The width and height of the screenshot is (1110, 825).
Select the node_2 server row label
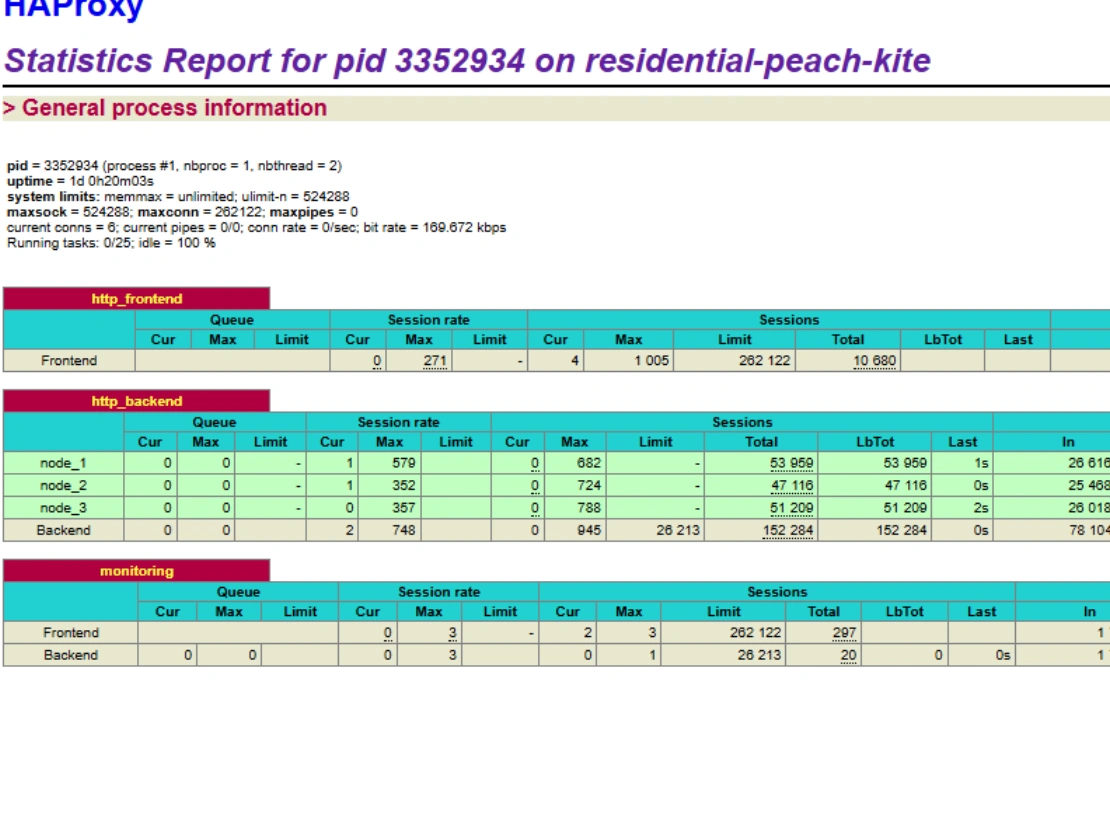[64, 486]
